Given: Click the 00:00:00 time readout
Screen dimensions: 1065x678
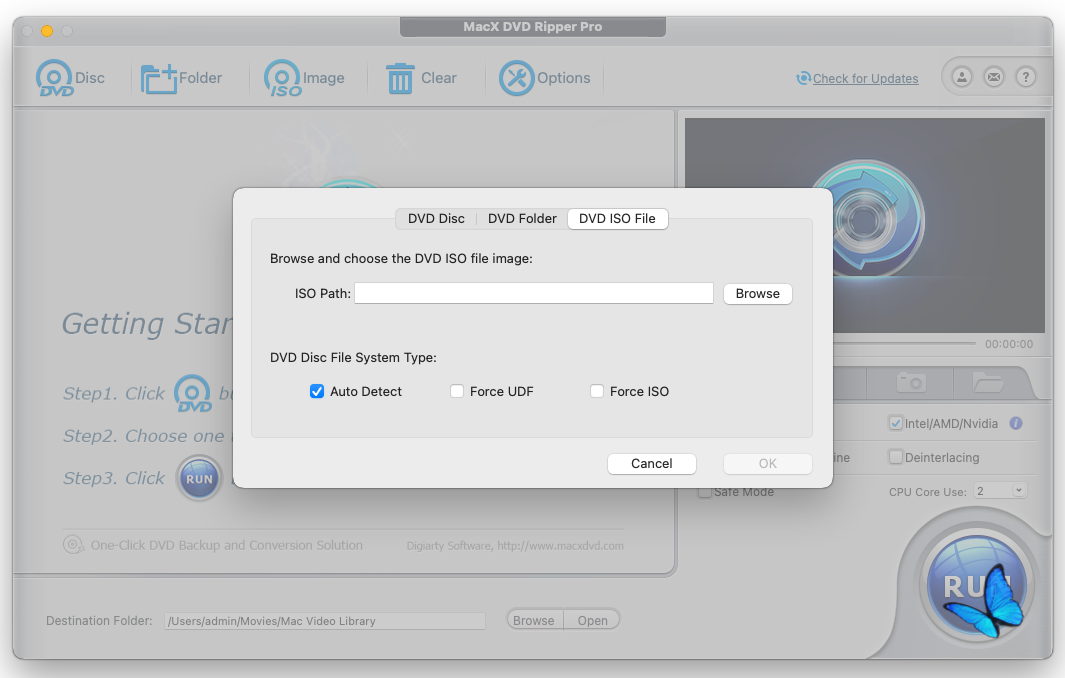Looking at the screenshot, I should click(1009, 344).
